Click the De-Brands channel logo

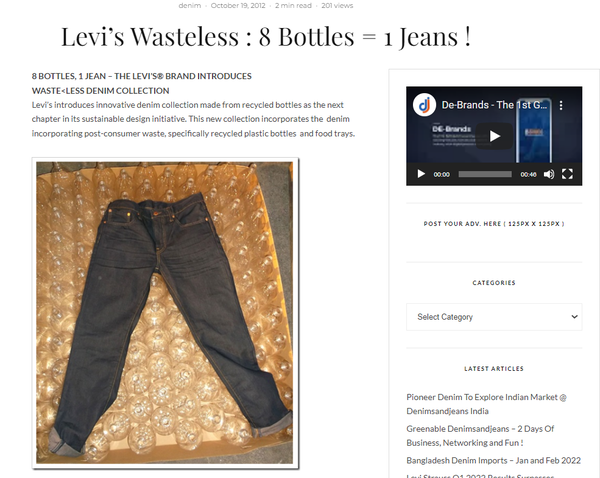point(424,105)
